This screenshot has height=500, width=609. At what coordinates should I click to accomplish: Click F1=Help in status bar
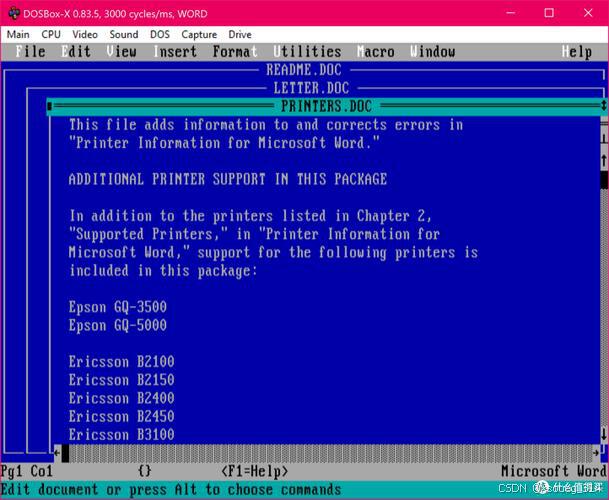255,471
